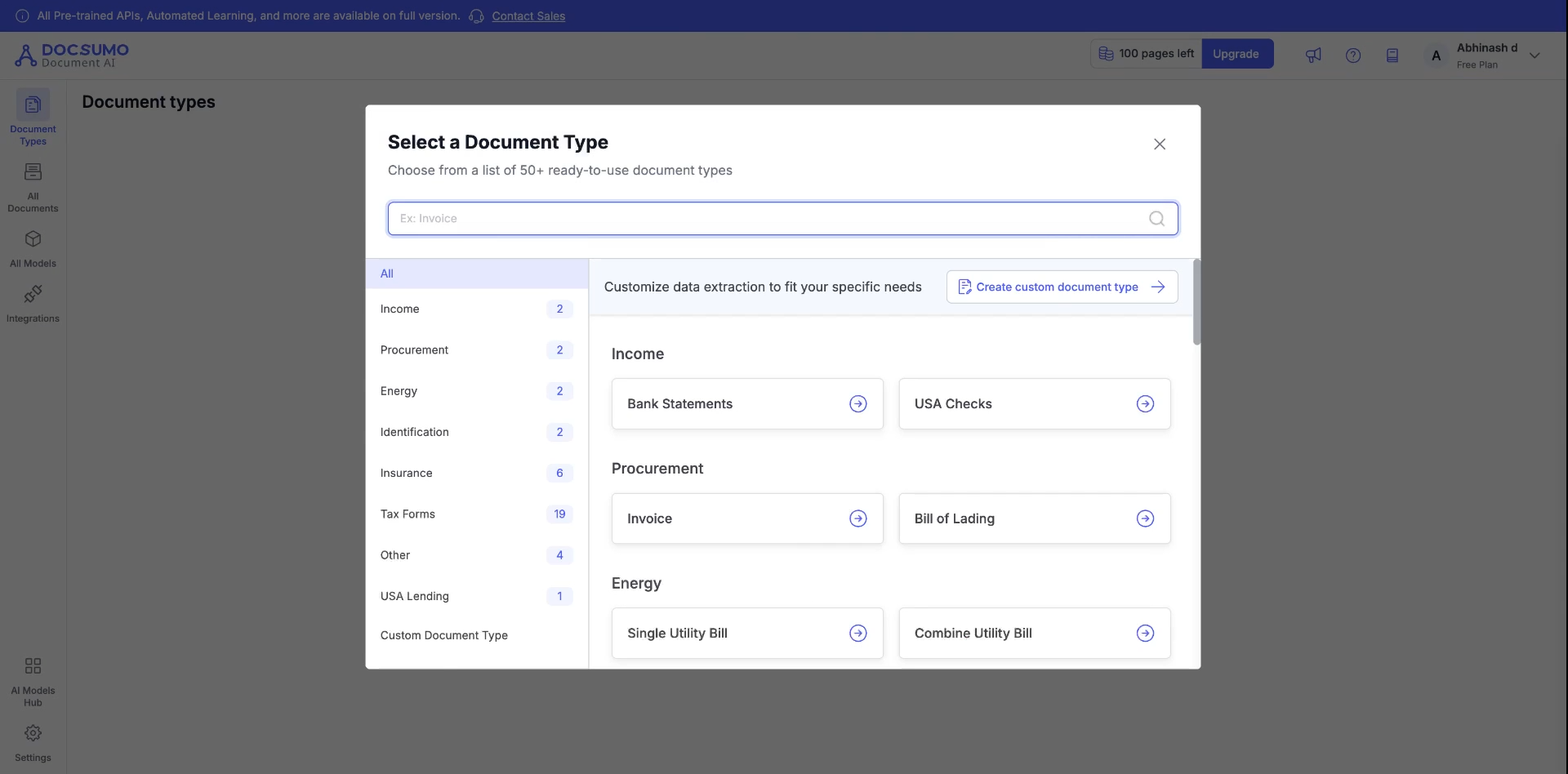Click the Procurement section heading
Screen dimensions: 1568x774
pos(657,469)
